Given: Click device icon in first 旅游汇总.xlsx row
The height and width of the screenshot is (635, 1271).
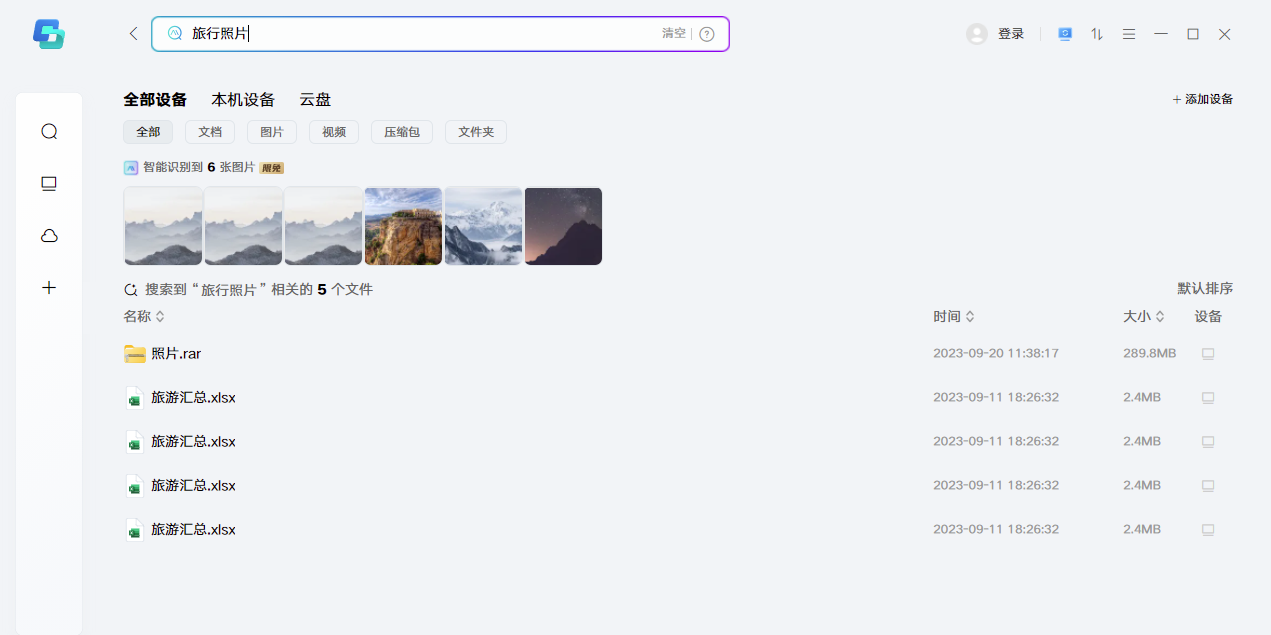Looking at the screenshot, I should tap(1208, 398).
